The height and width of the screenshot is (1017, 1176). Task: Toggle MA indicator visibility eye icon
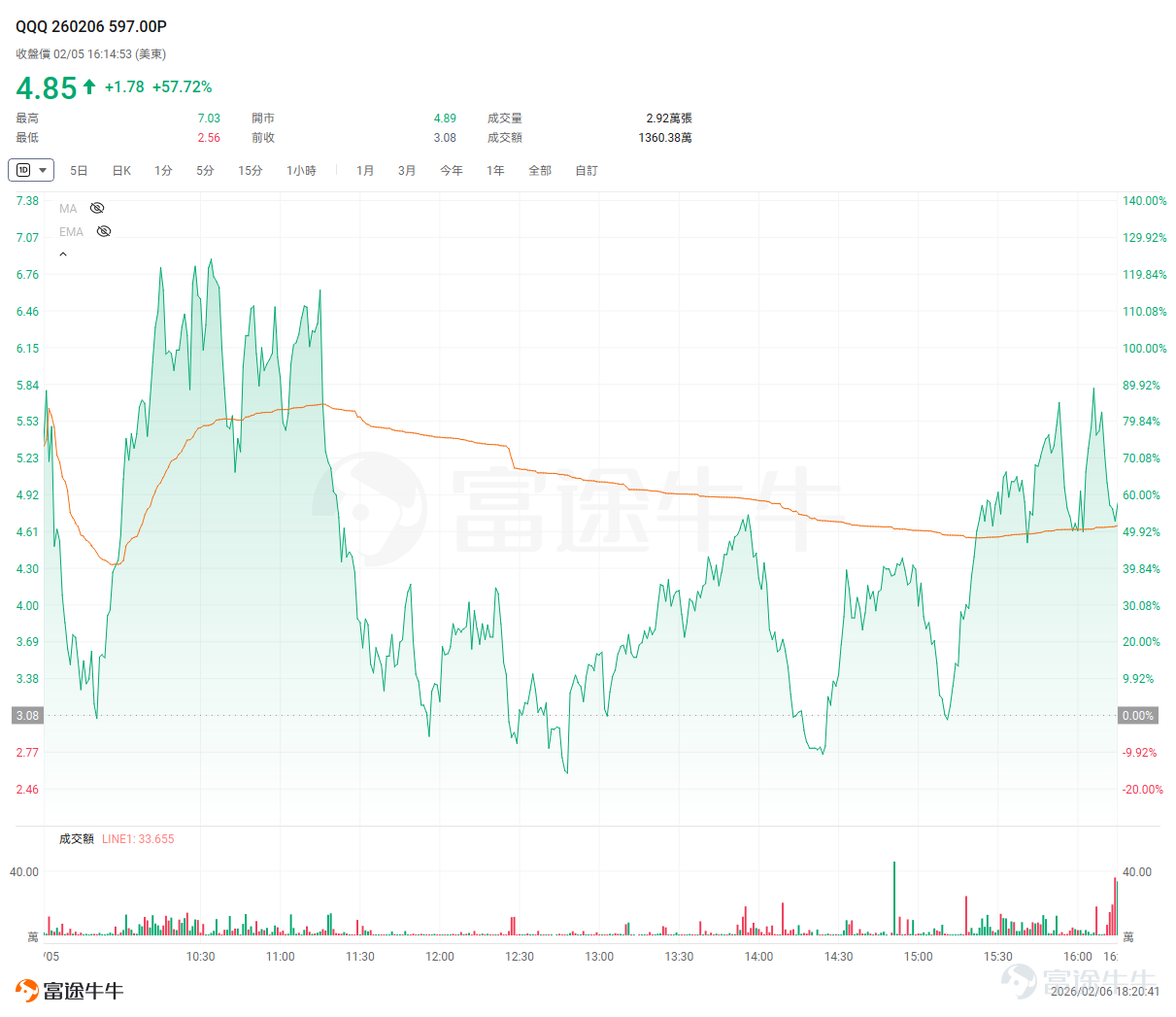(97, 208)
